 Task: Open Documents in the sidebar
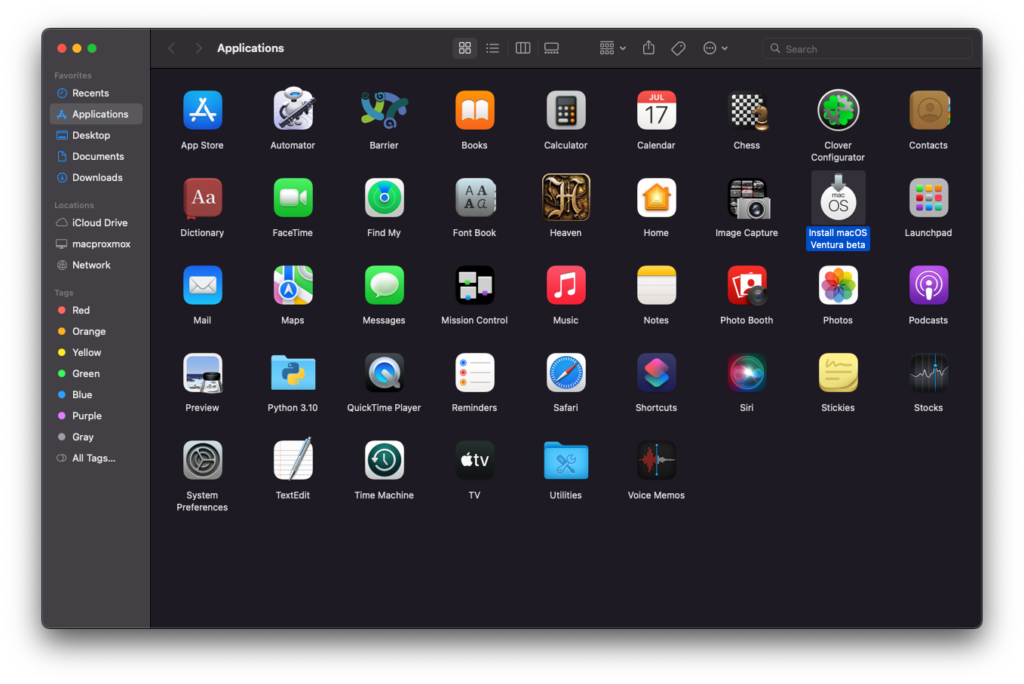point(96,156)
